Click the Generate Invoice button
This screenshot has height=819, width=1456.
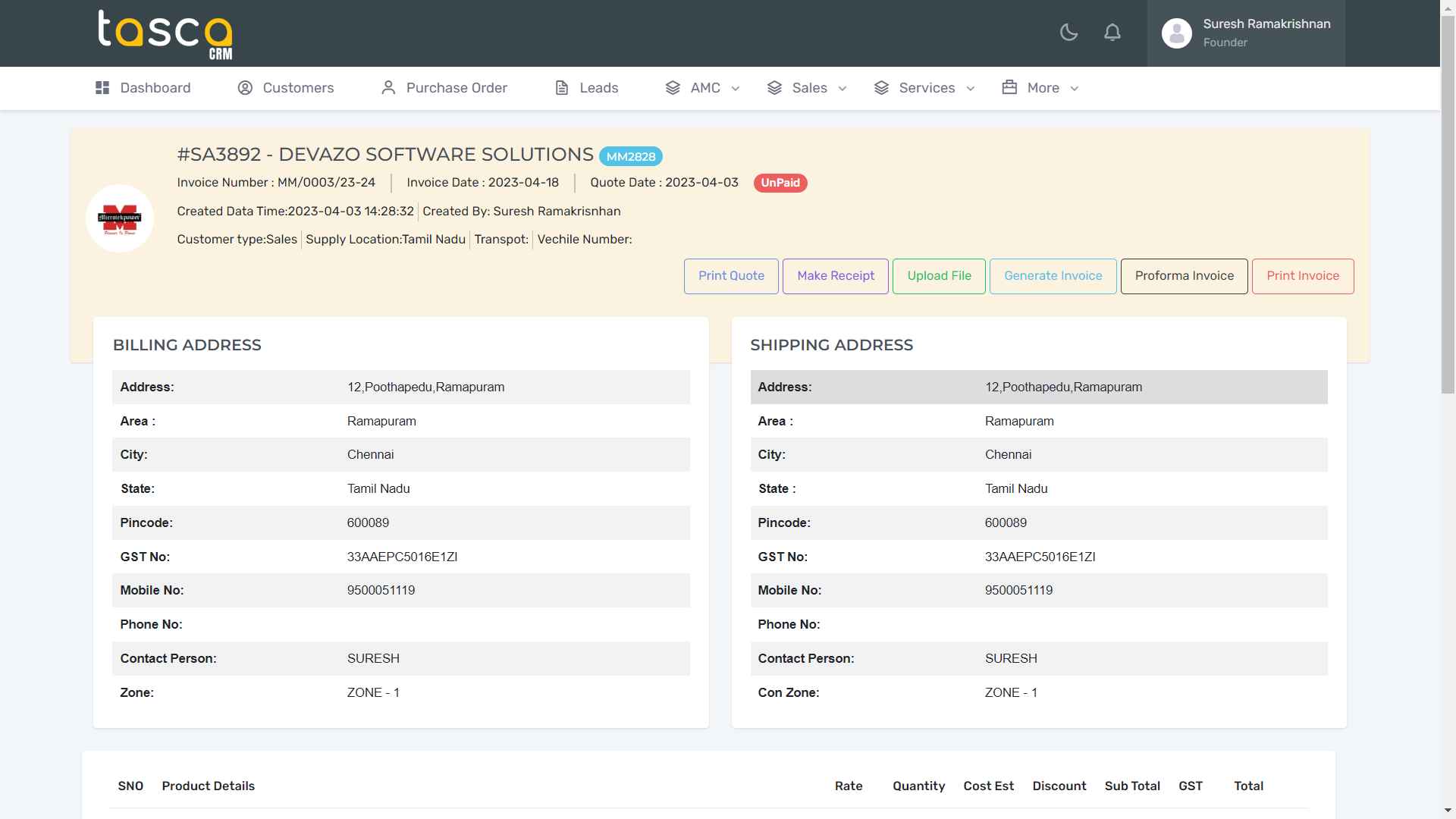point(1053,276)
